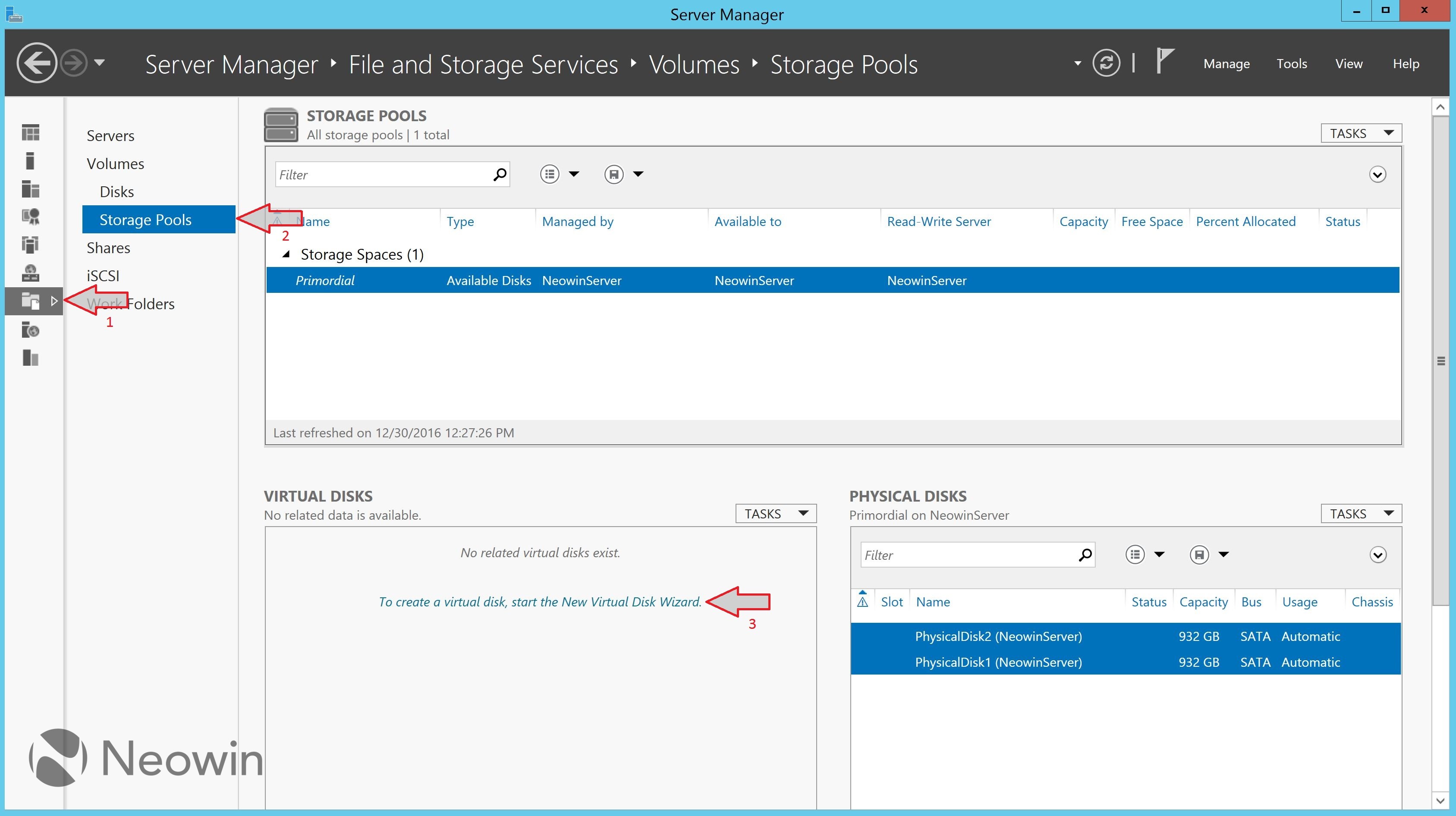This screenshot has height=816, width=1456.
Task: Click the save query icon in Storage Pools
Action: point(614,174)
